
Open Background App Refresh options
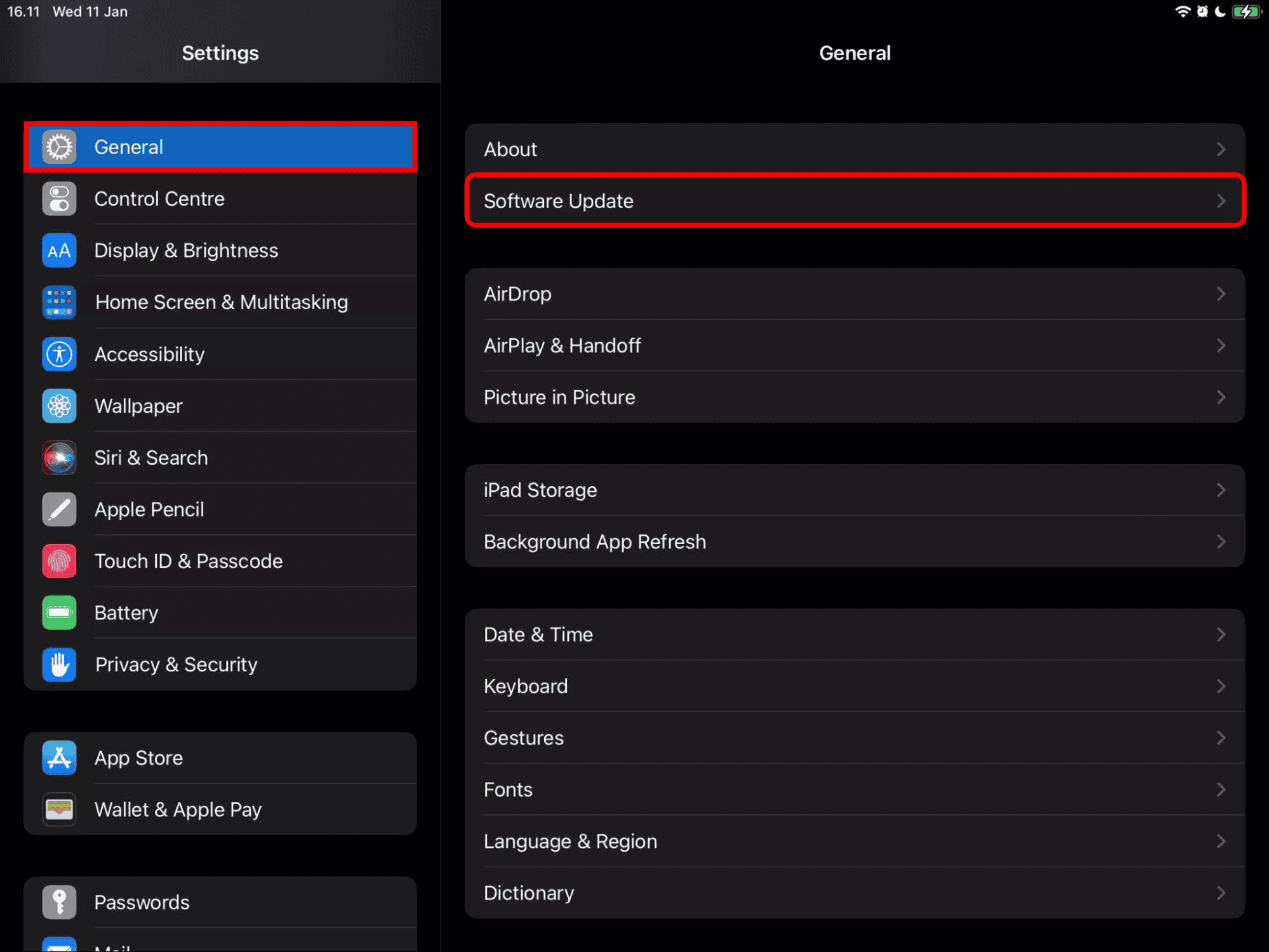click(853, 542)
